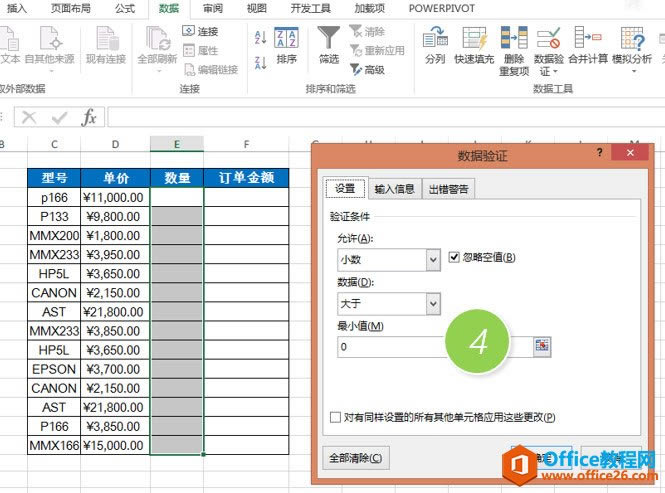Open 高级 advanced filter
The image size is (665, 493).
click(x=367, y=70)
